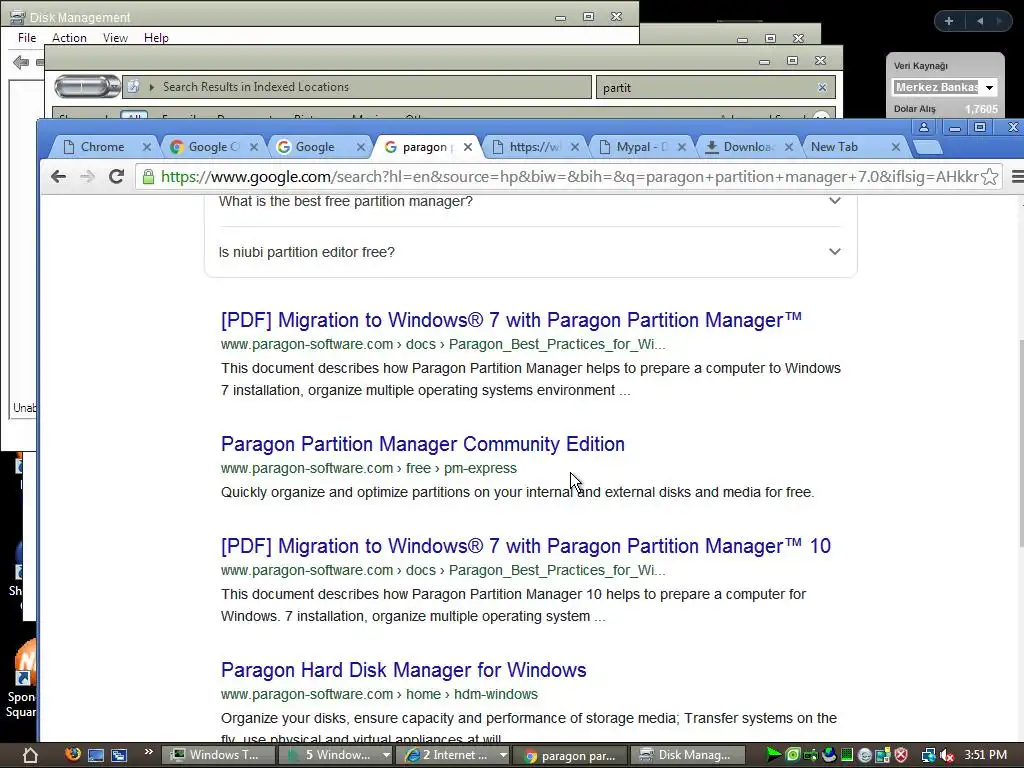Open the Action menu in Disk Management

[x=69, y=38]
